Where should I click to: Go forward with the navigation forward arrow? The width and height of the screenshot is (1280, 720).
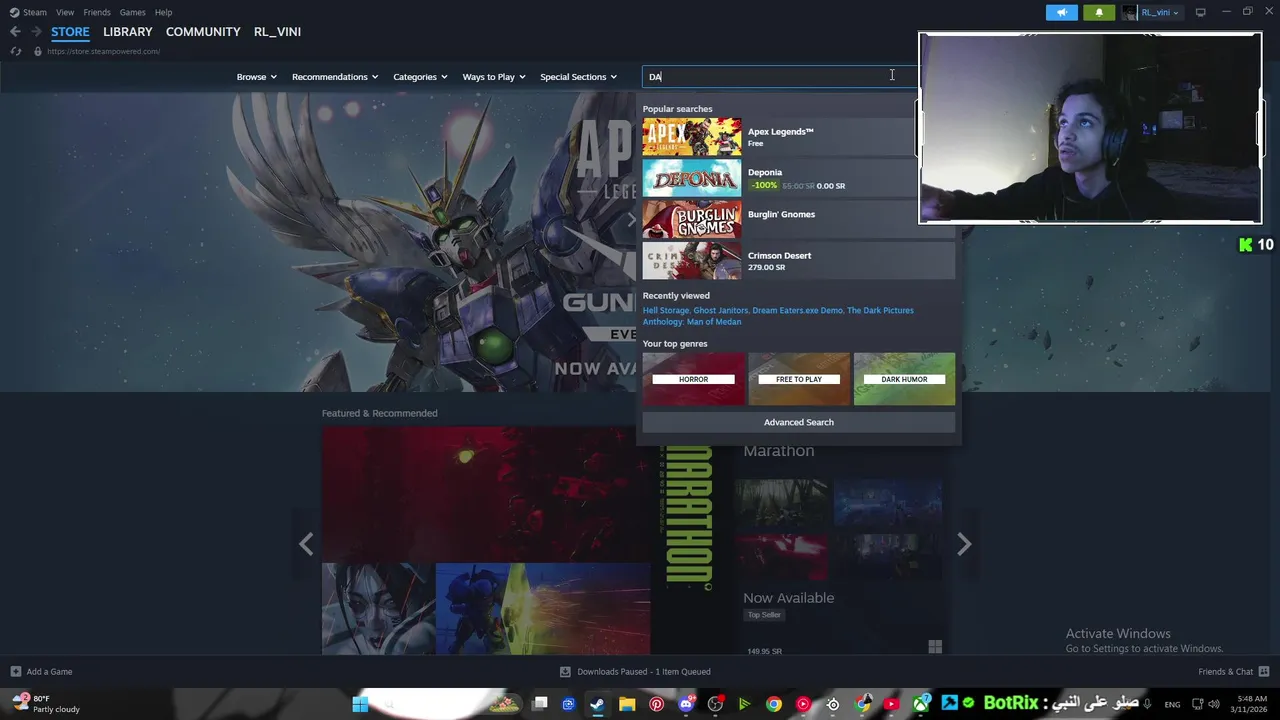pyautogui.click(x=36, y=32)
